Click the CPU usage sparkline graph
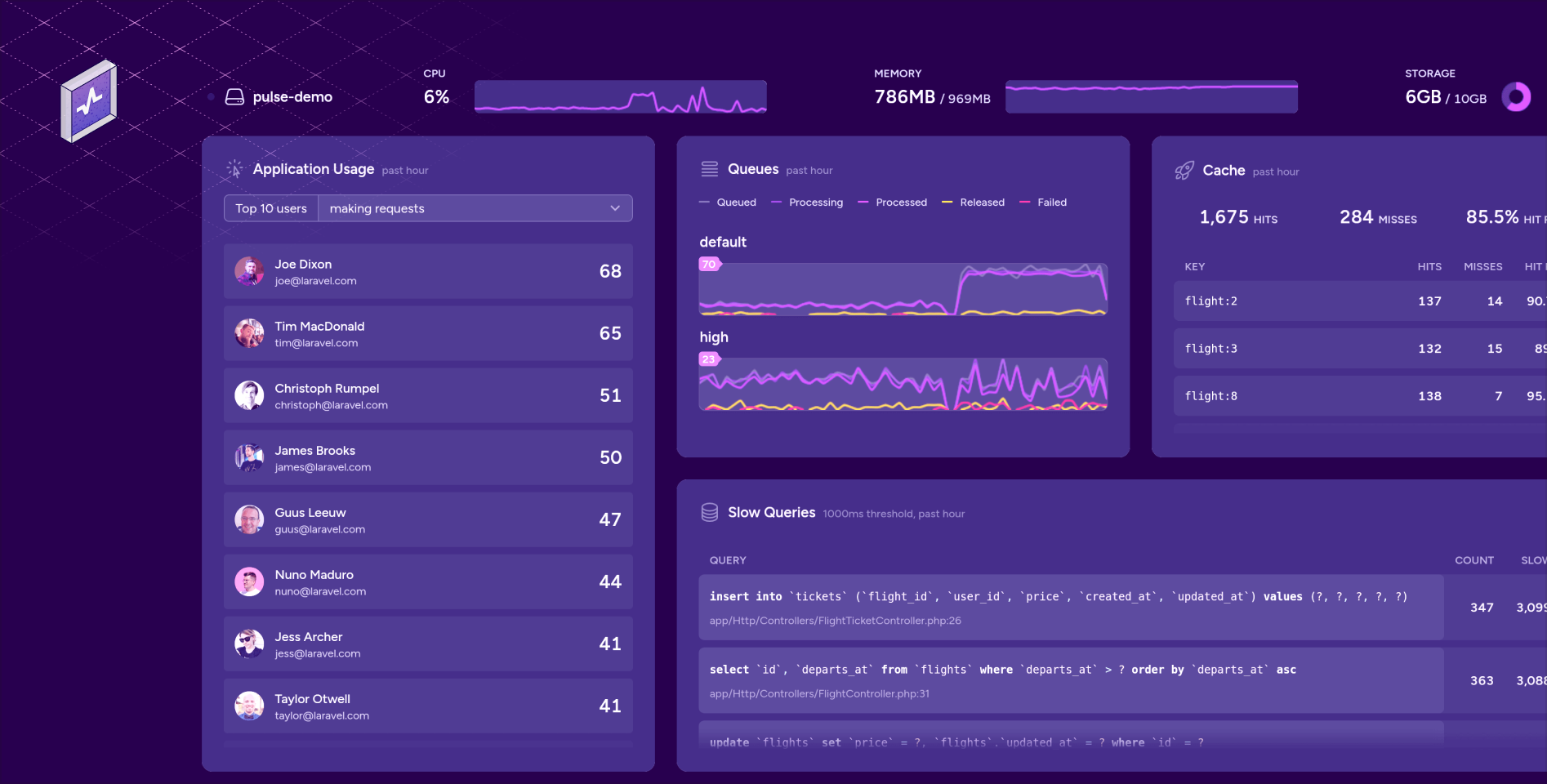 pyautogui.click(x=620, y=96)
